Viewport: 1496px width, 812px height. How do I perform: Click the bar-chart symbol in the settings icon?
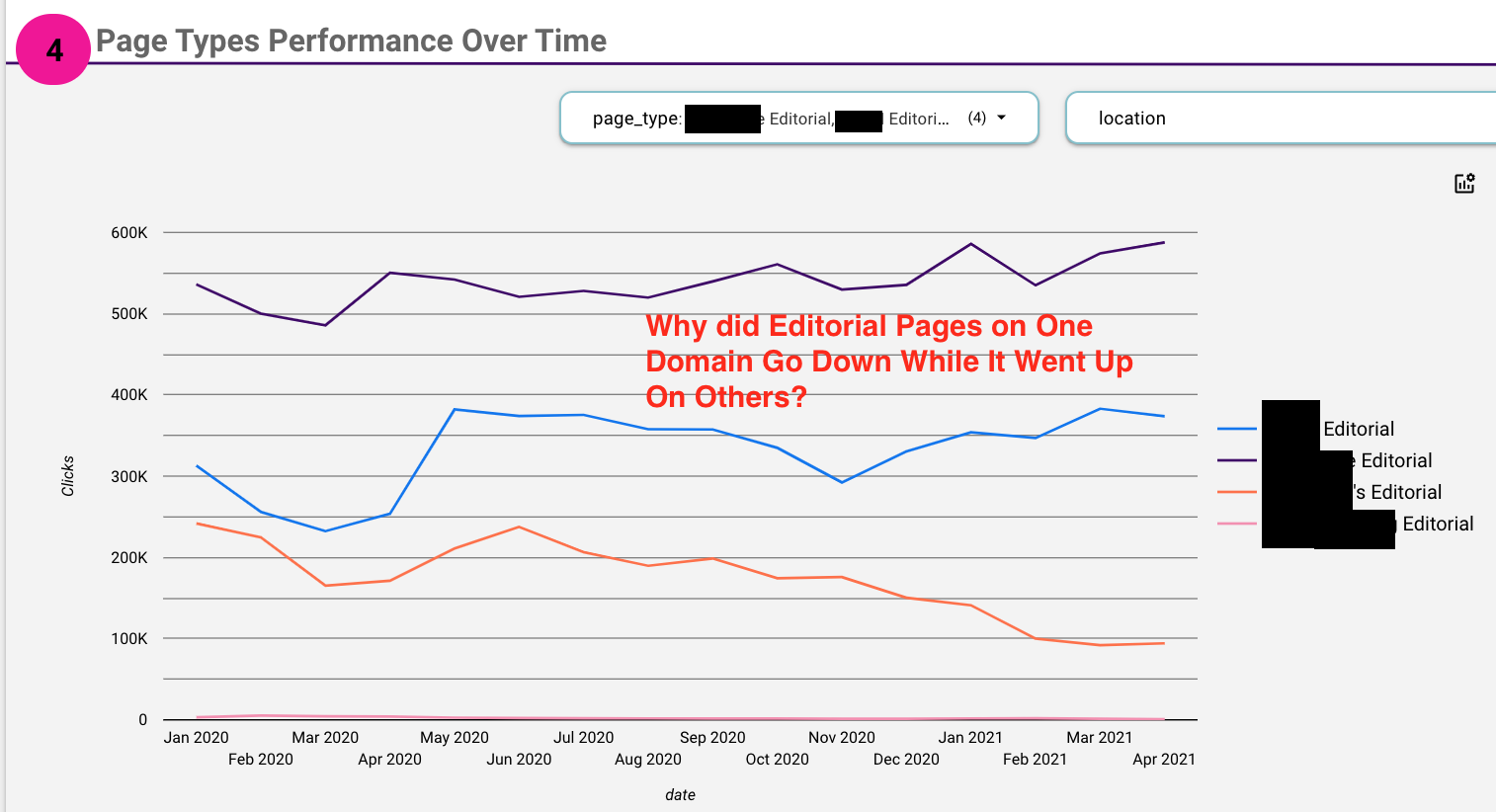(x=1462, y=186)
